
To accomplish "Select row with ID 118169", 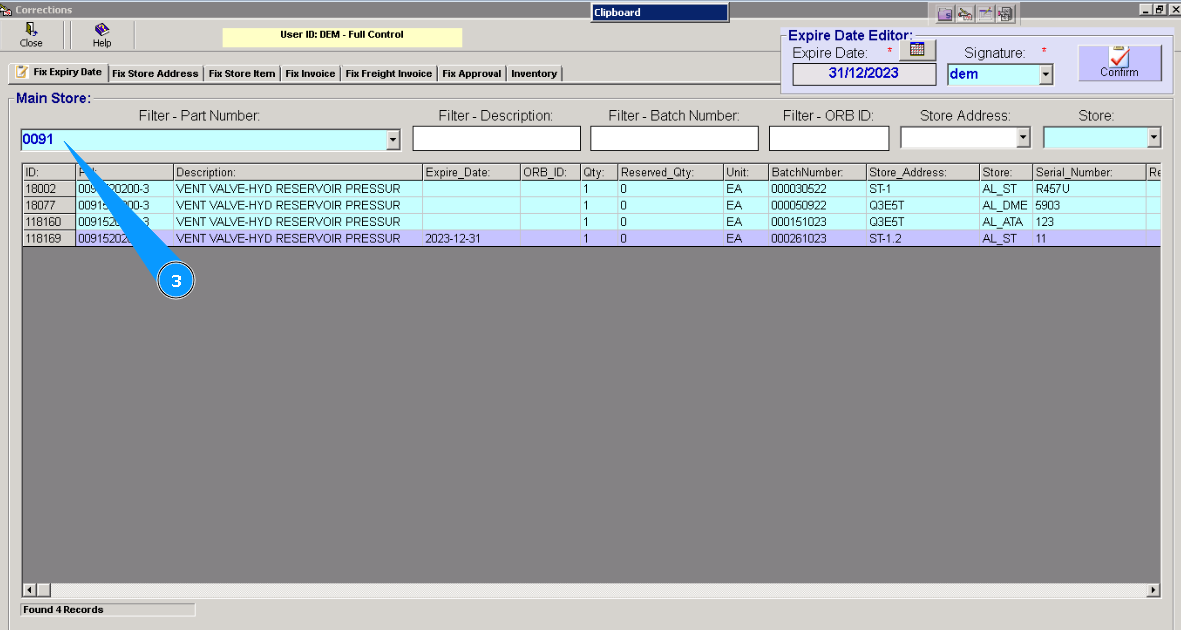I will [591, 239].
